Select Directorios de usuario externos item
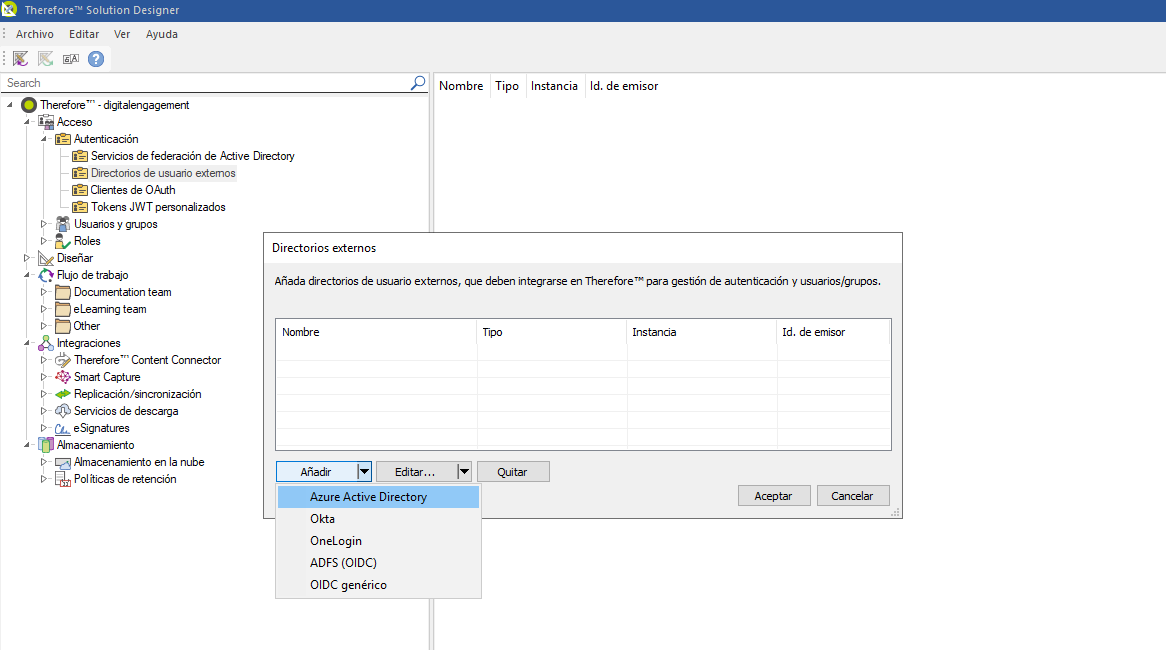Viewport: 1166px width, 650px height. click(163, 173)
